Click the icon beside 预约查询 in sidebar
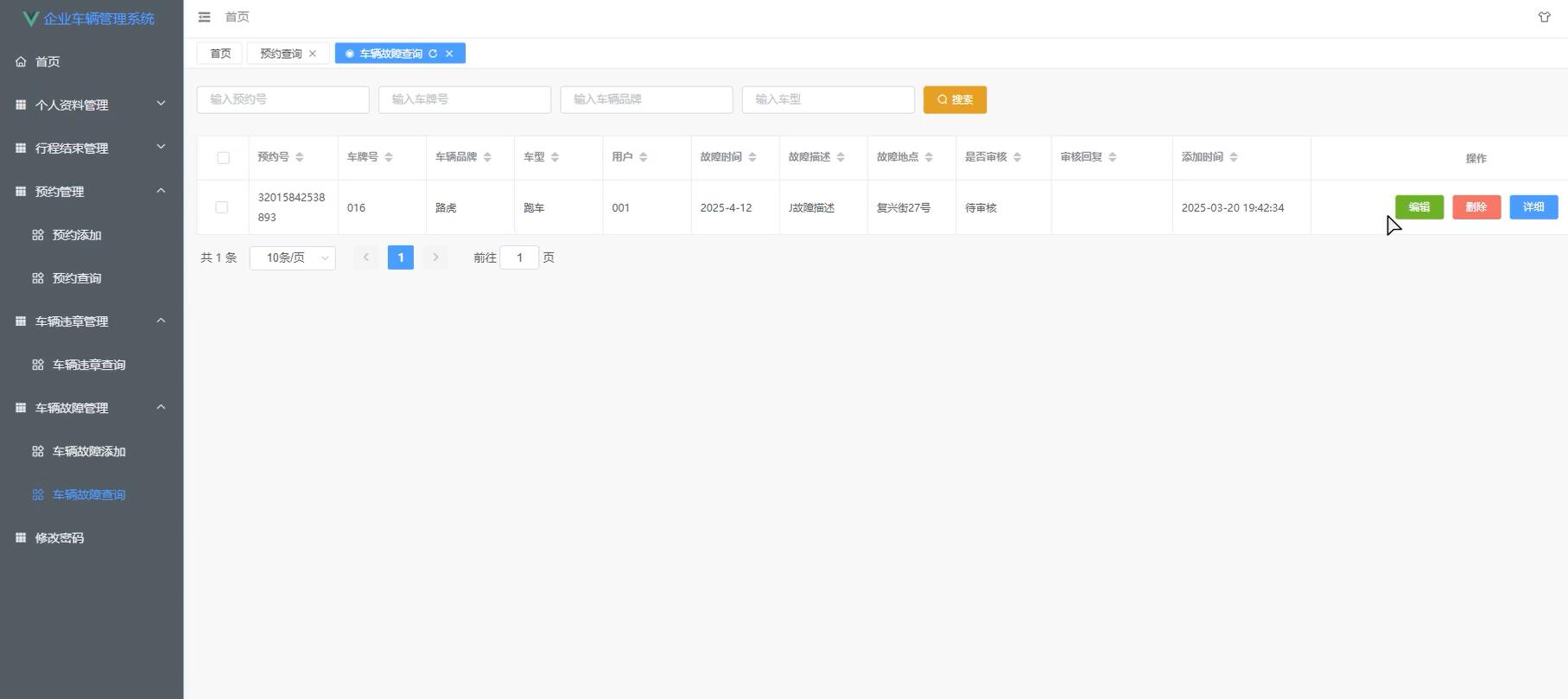 coord(38,278)
